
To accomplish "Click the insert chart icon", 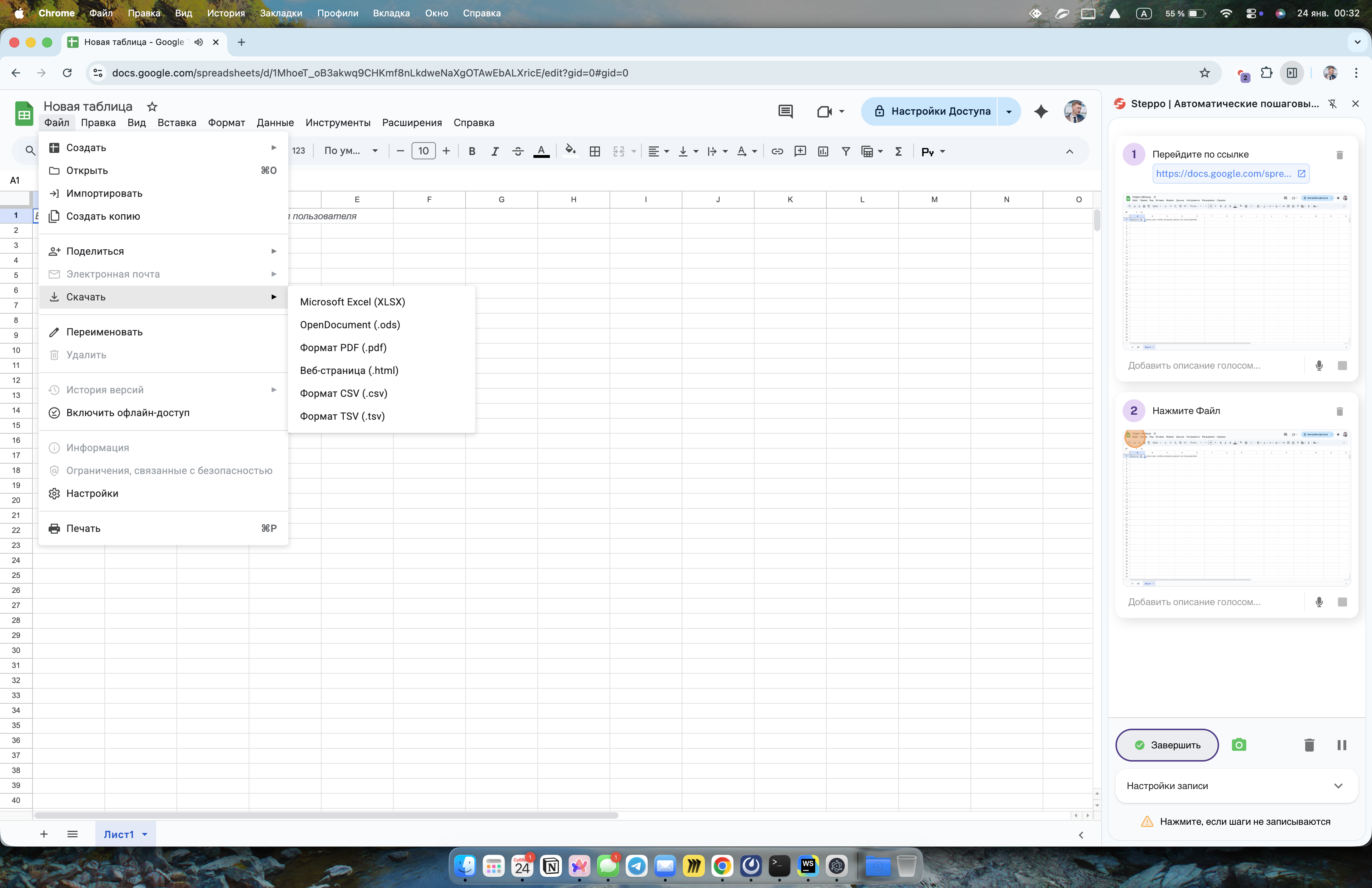I will [822, 151].
